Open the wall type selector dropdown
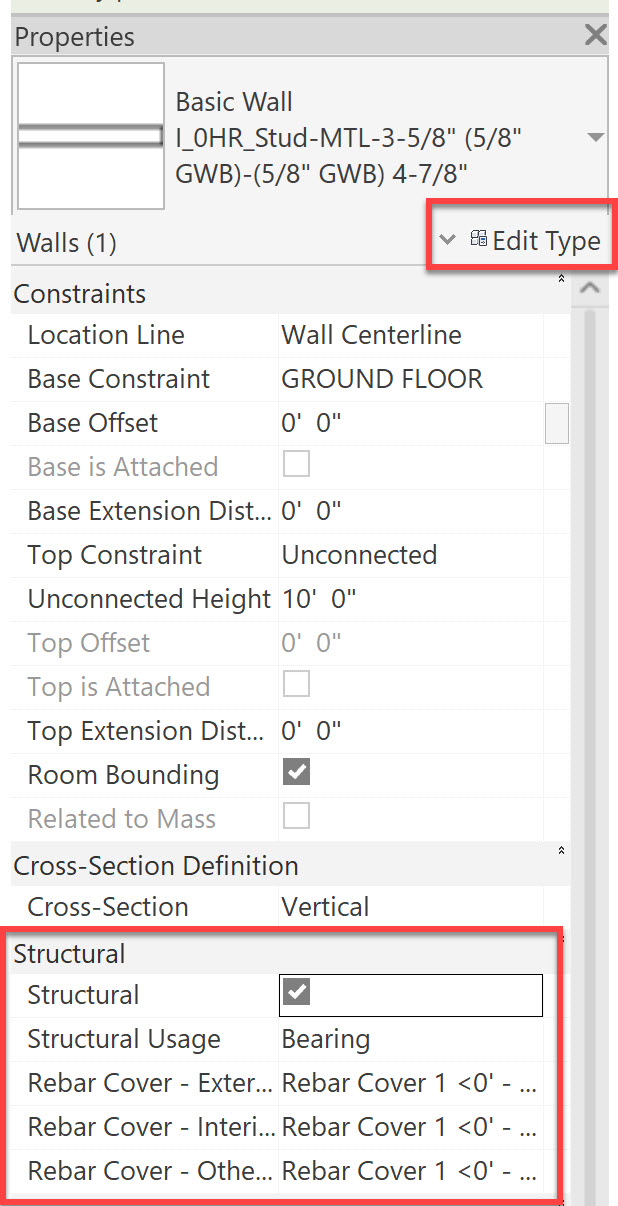 (595, 137)
